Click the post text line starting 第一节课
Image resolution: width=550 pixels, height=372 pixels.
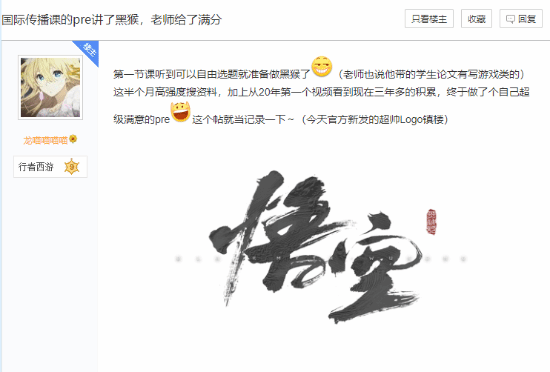(x=319, y=74)
